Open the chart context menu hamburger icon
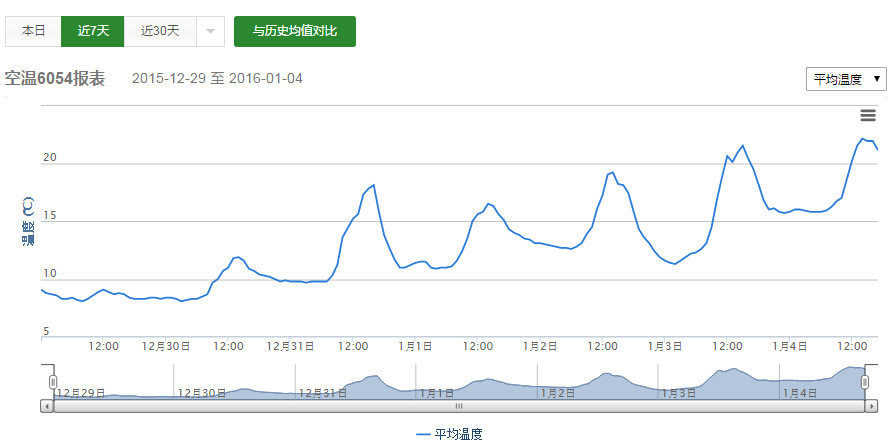This screenshot has height=446, width=890. point(868,116)
